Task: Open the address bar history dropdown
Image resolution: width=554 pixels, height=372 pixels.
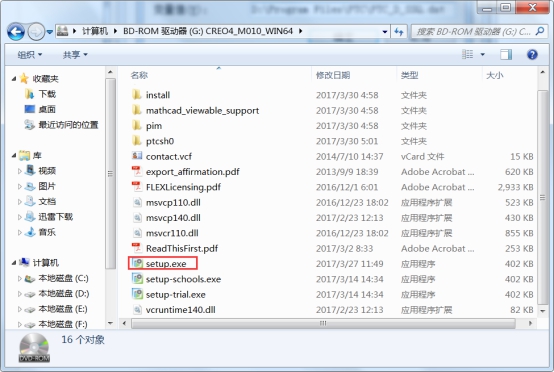Action: tap(385, 32)
